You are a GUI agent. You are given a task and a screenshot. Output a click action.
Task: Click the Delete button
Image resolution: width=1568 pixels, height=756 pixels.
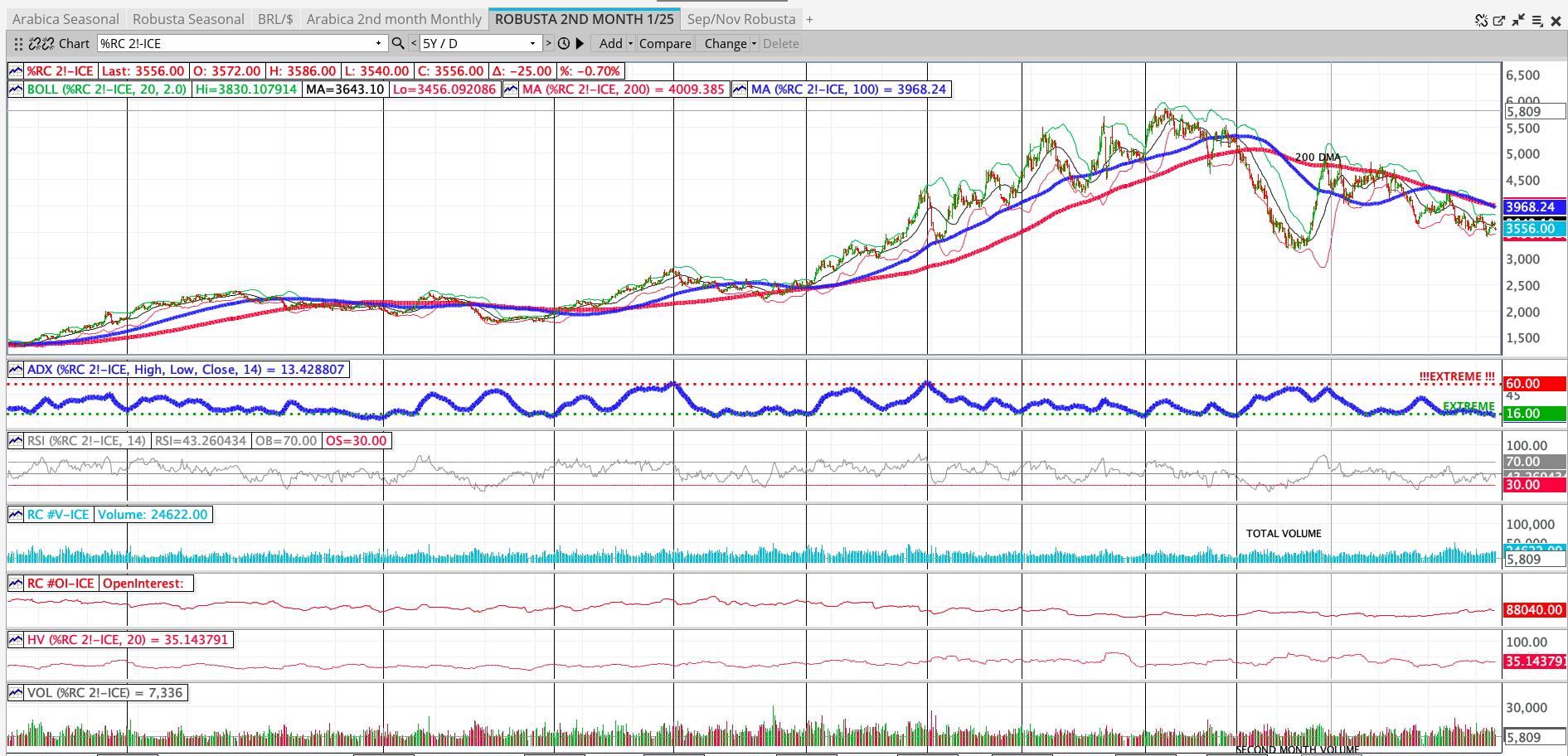coord(781,44)
